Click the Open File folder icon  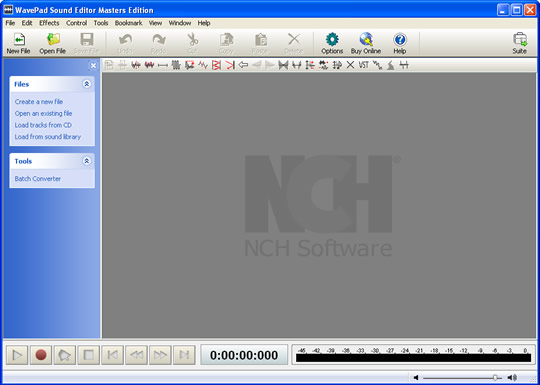53,39
